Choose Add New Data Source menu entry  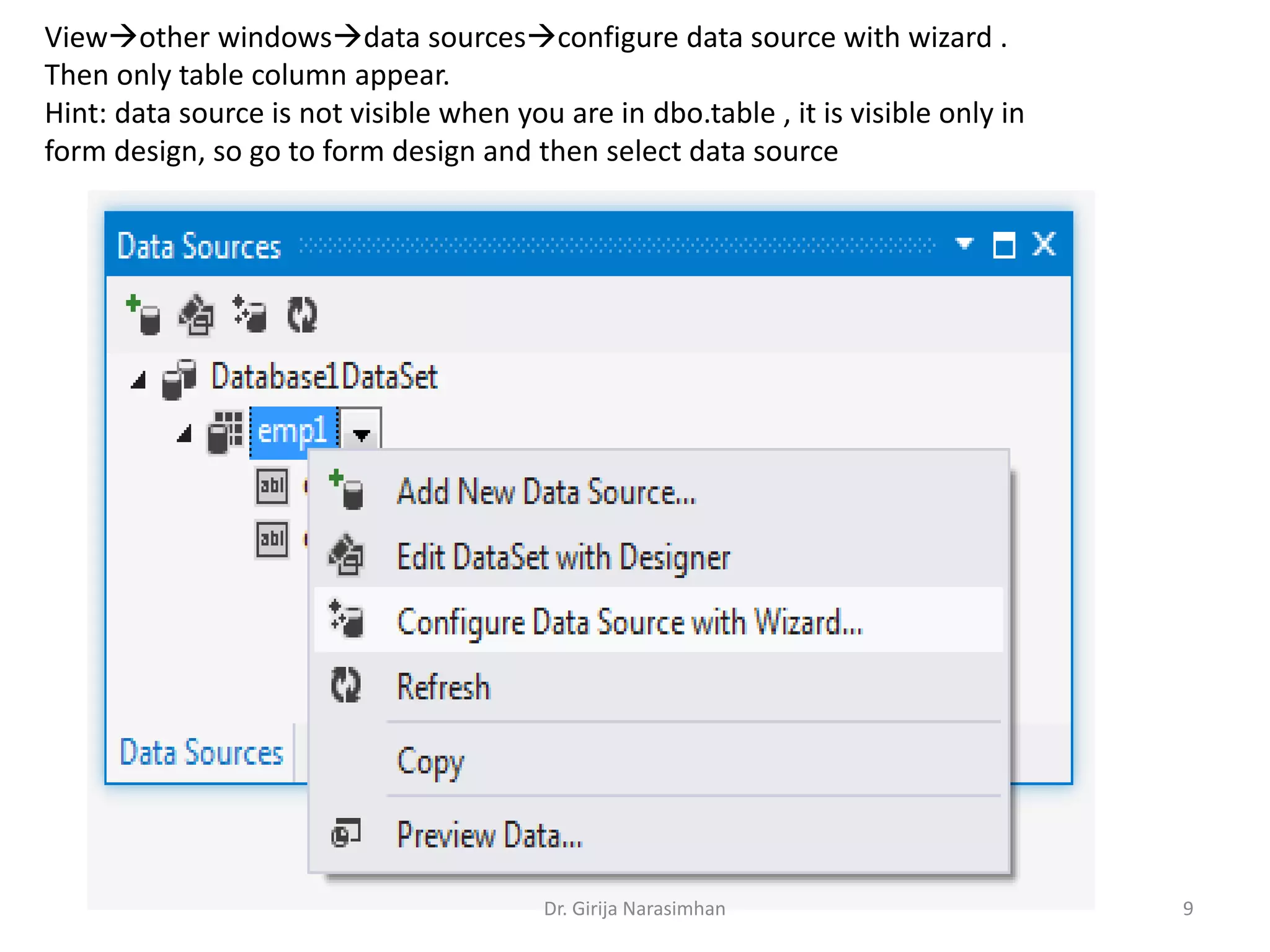tap(546, 493)
